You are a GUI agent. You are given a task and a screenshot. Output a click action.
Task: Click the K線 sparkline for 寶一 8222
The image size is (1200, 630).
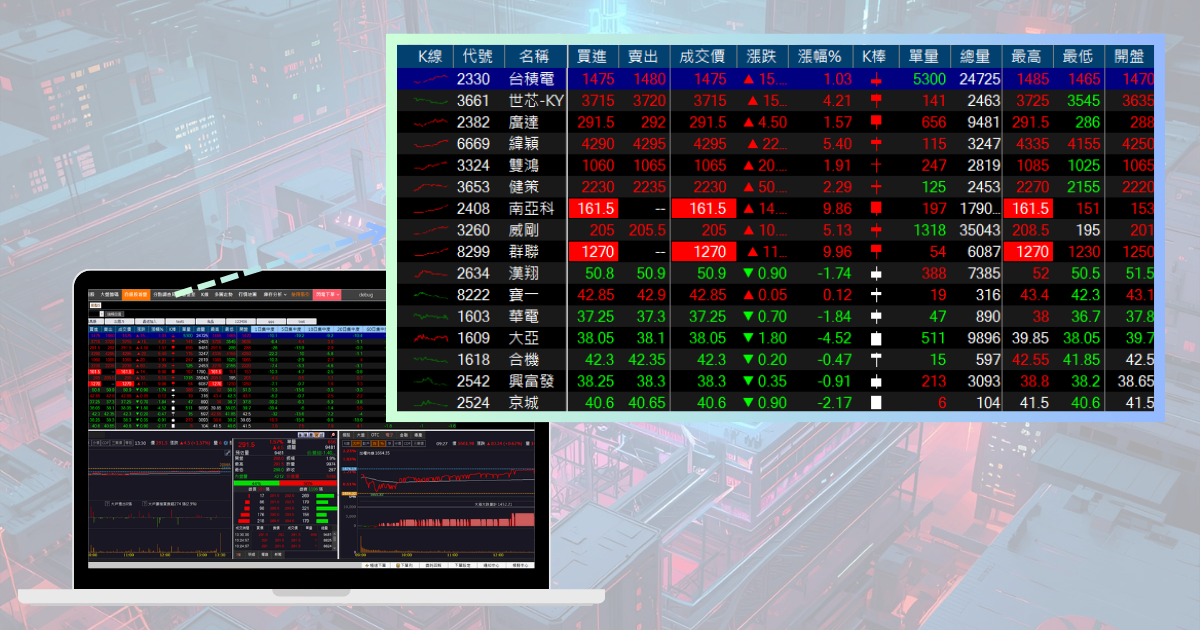[x=425, y=294]
